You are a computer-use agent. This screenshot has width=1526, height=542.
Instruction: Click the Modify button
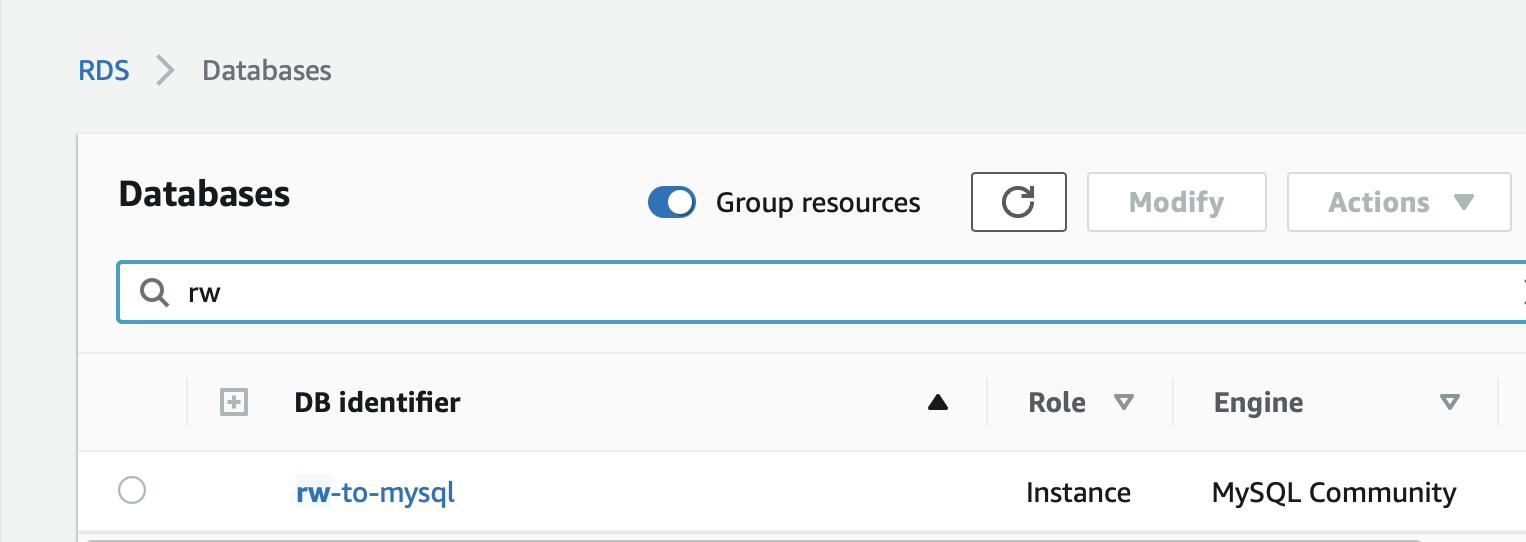tap(1177, 202)
